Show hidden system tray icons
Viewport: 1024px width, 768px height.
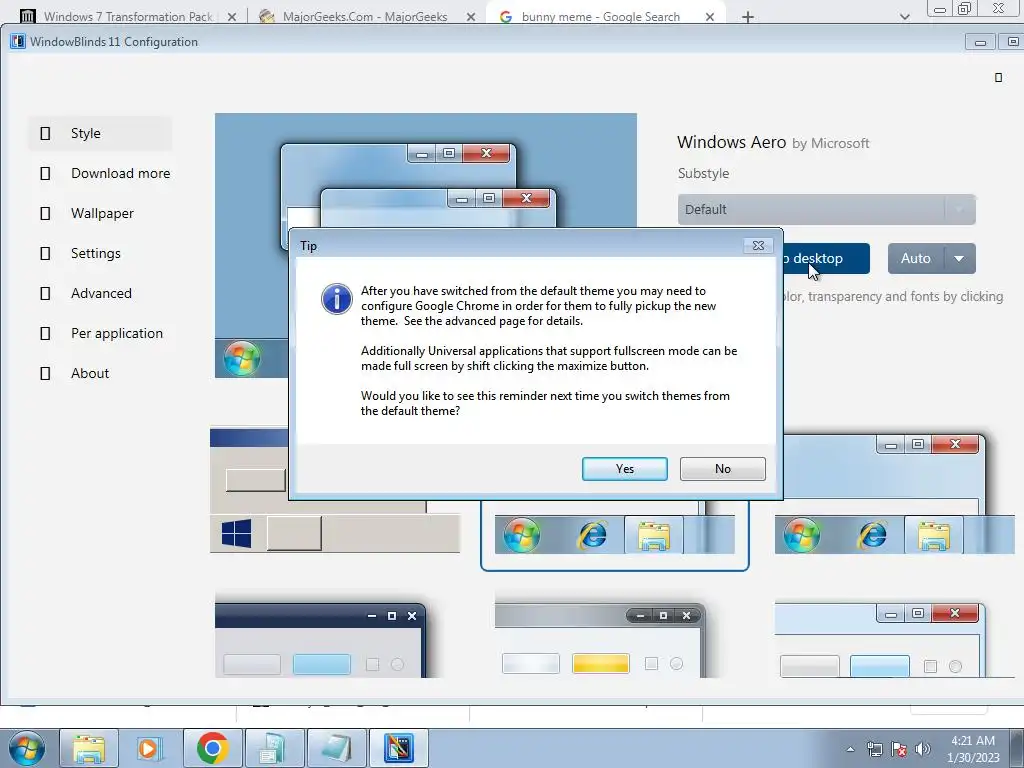coord(850,749)
